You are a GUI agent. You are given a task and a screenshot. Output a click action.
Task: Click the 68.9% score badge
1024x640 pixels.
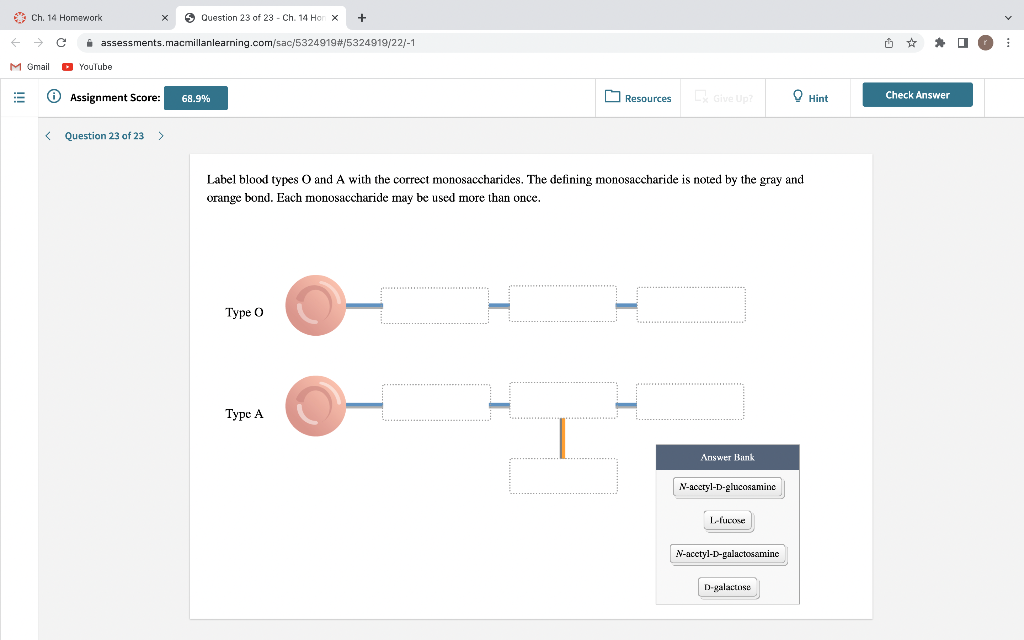point(196,98)
